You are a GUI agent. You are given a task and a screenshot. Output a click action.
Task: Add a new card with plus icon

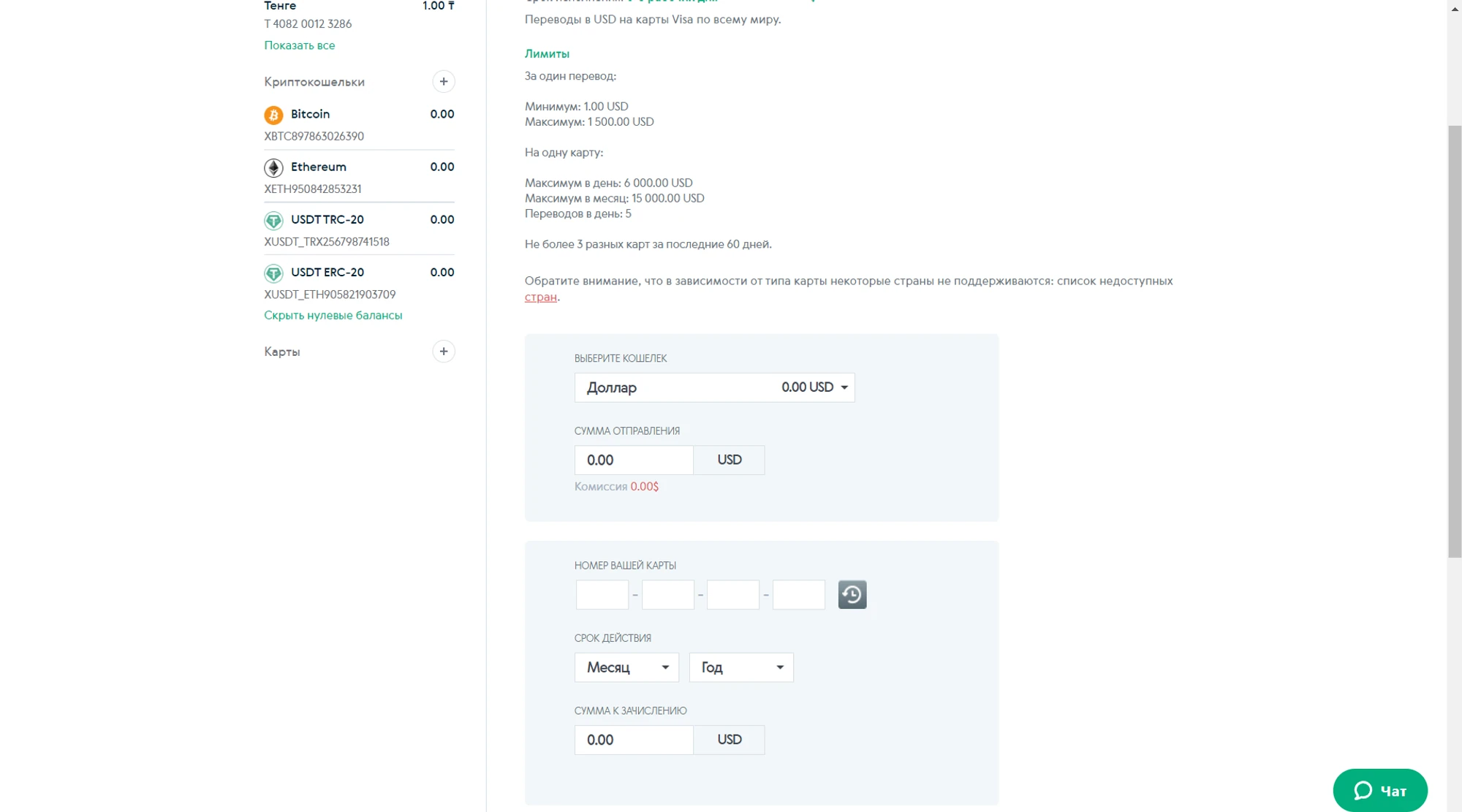443,352
